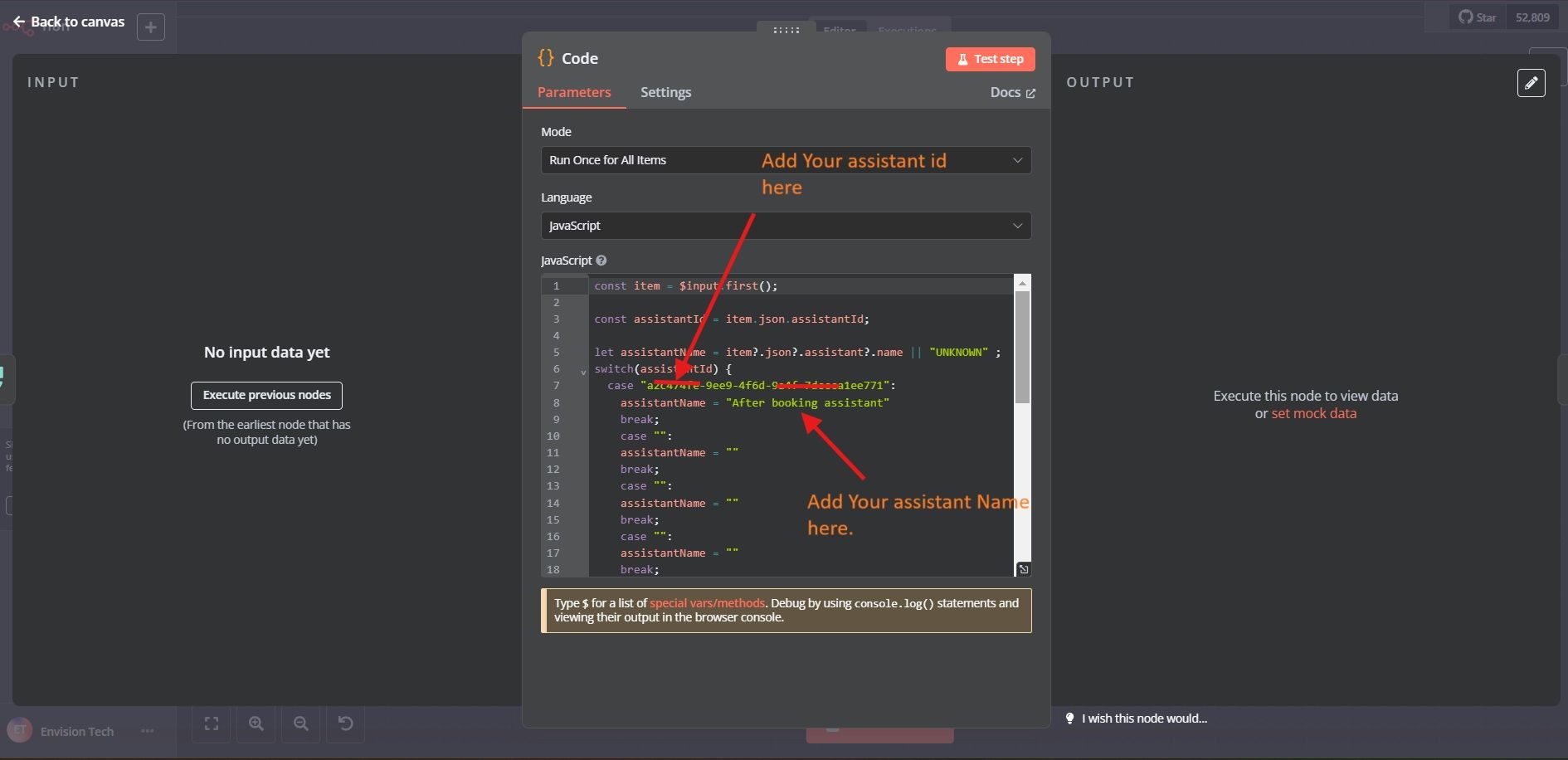The width and height of the screenshot is (1568, 760).
Task: Click the reset zoom icon
Action: (x=345, y=723)
